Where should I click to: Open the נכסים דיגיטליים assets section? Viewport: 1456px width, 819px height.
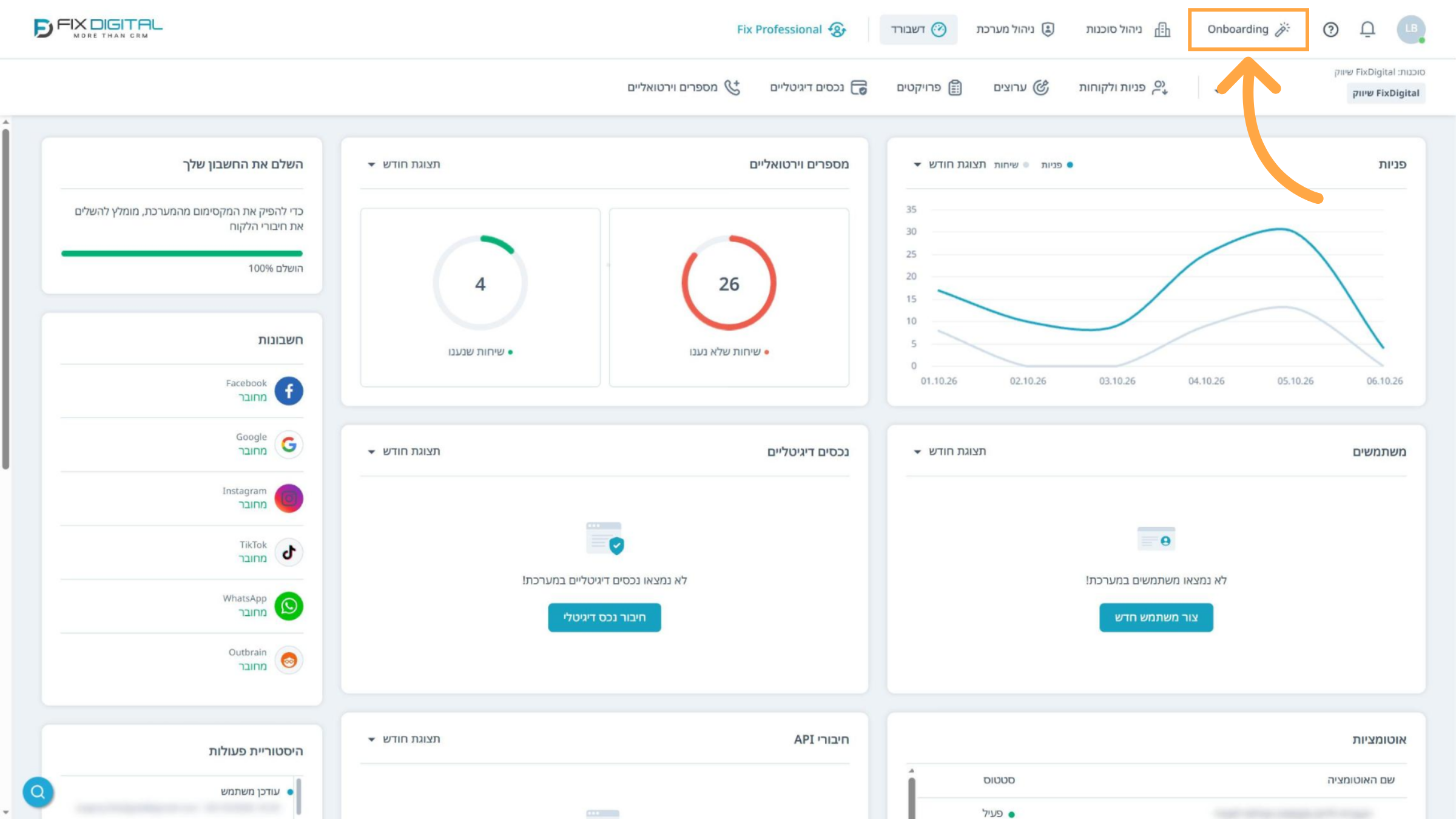[x=818, y=87]
